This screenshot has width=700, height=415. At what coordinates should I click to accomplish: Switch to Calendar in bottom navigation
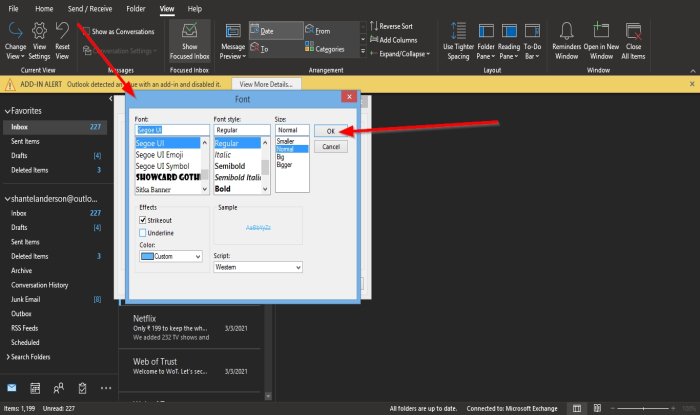(35, 387)
